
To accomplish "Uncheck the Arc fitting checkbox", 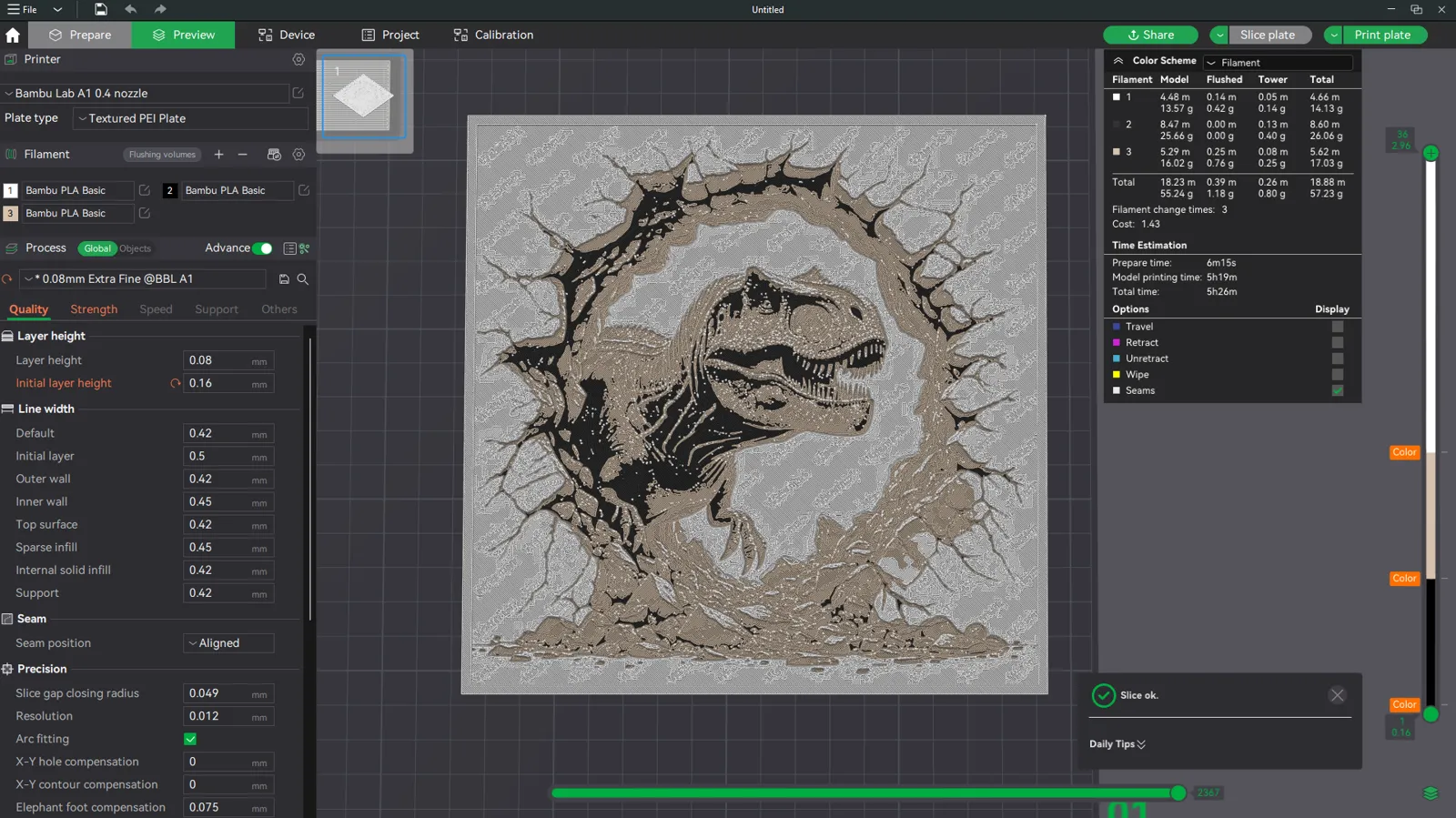I will [x=190, y=739].
